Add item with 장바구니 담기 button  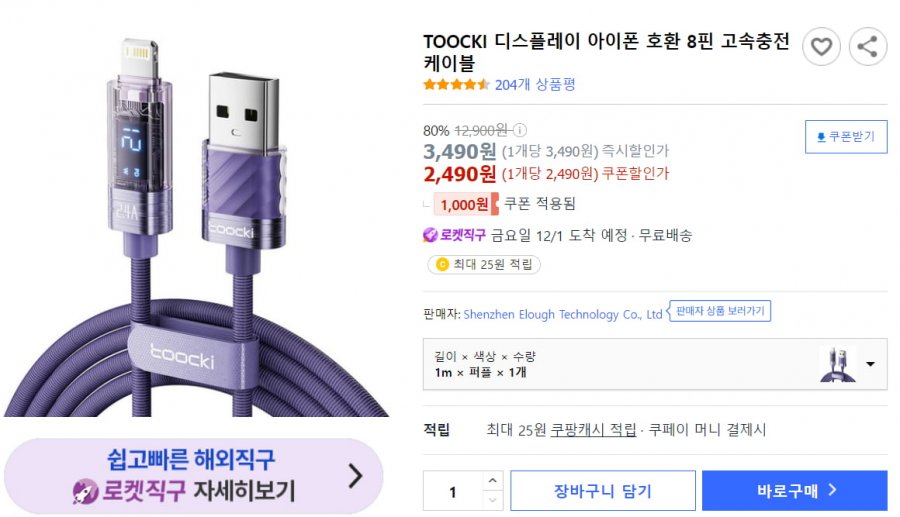coord(602,491)
